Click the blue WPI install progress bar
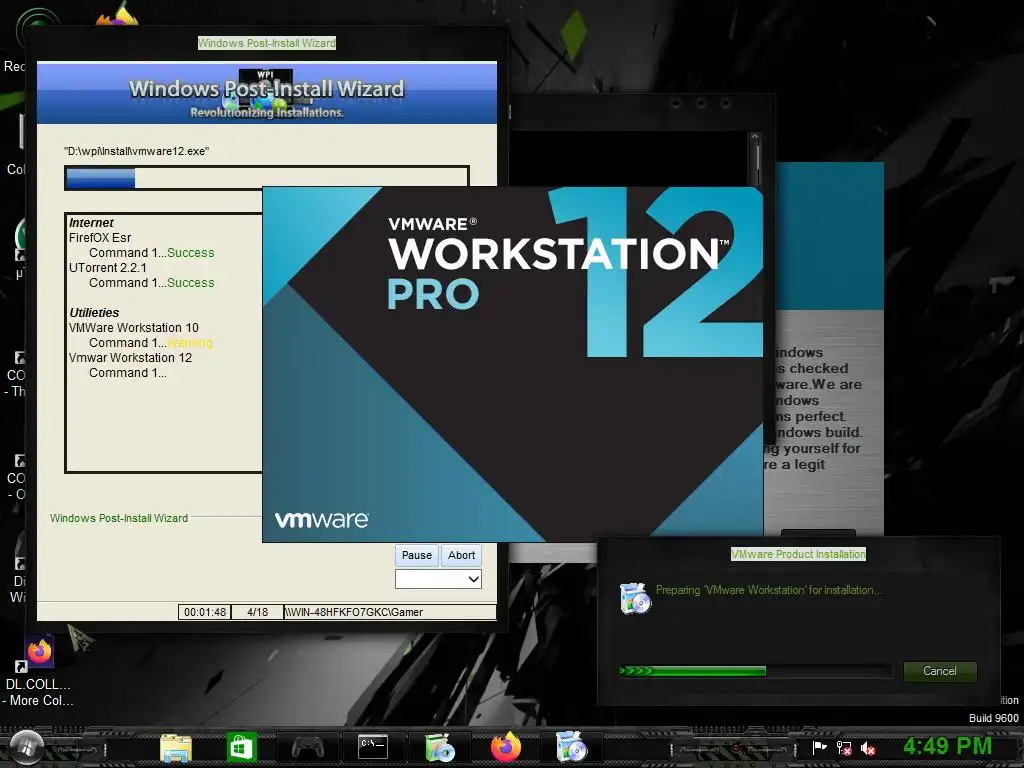Screen dimensions: 1024x768 [266, 178]
